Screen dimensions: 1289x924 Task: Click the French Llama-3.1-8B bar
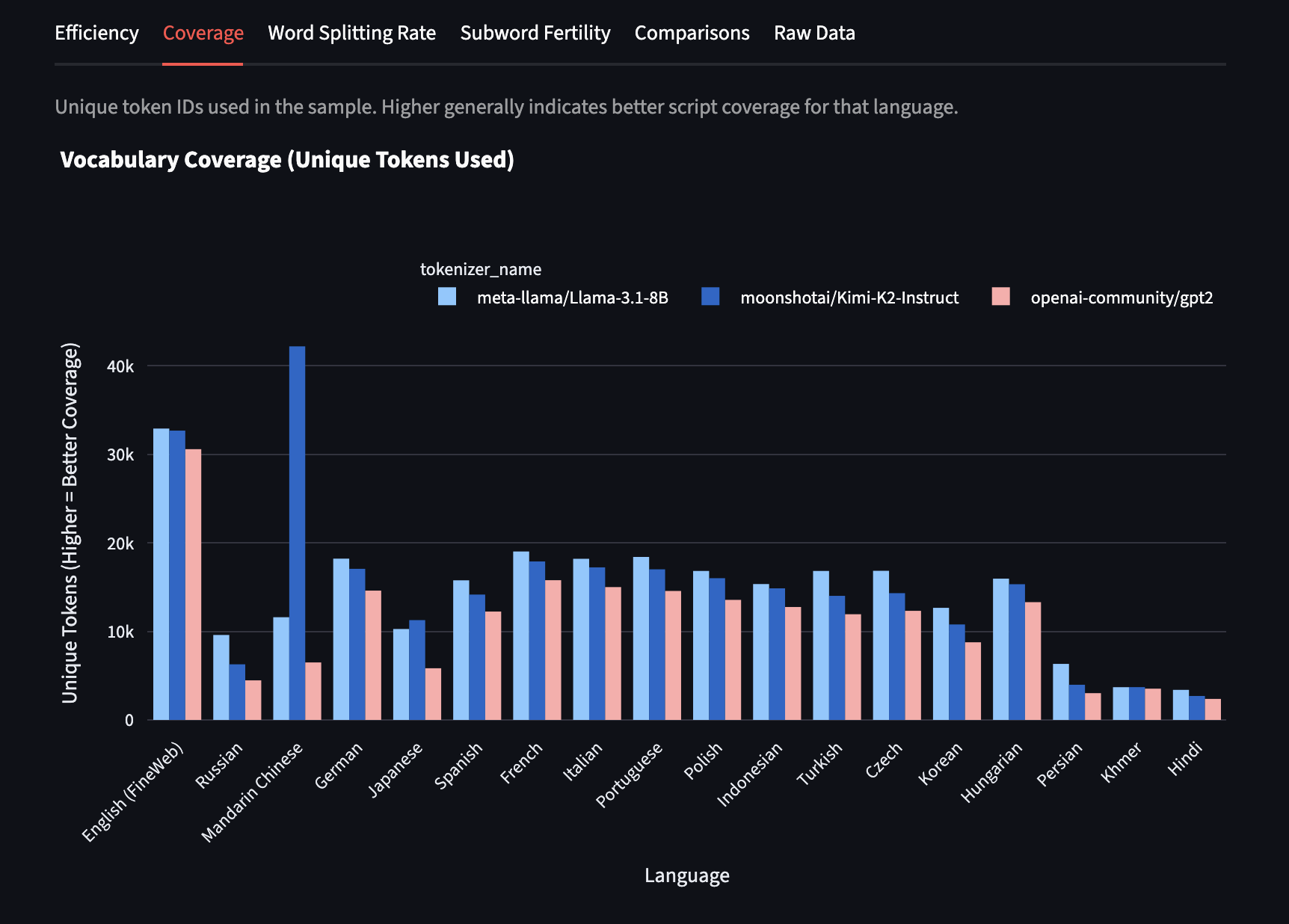[520, 635]
